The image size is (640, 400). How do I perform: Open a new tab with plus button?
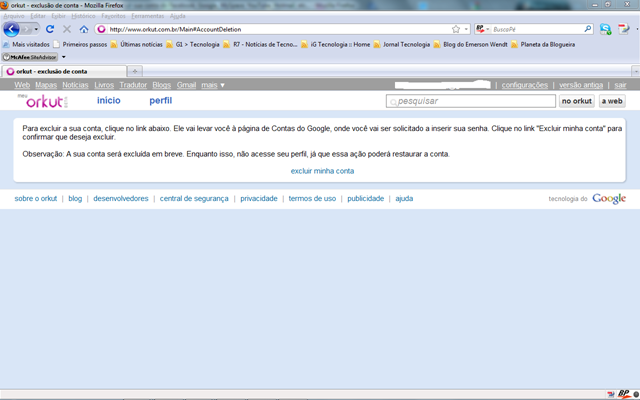(x=135, y=71)
